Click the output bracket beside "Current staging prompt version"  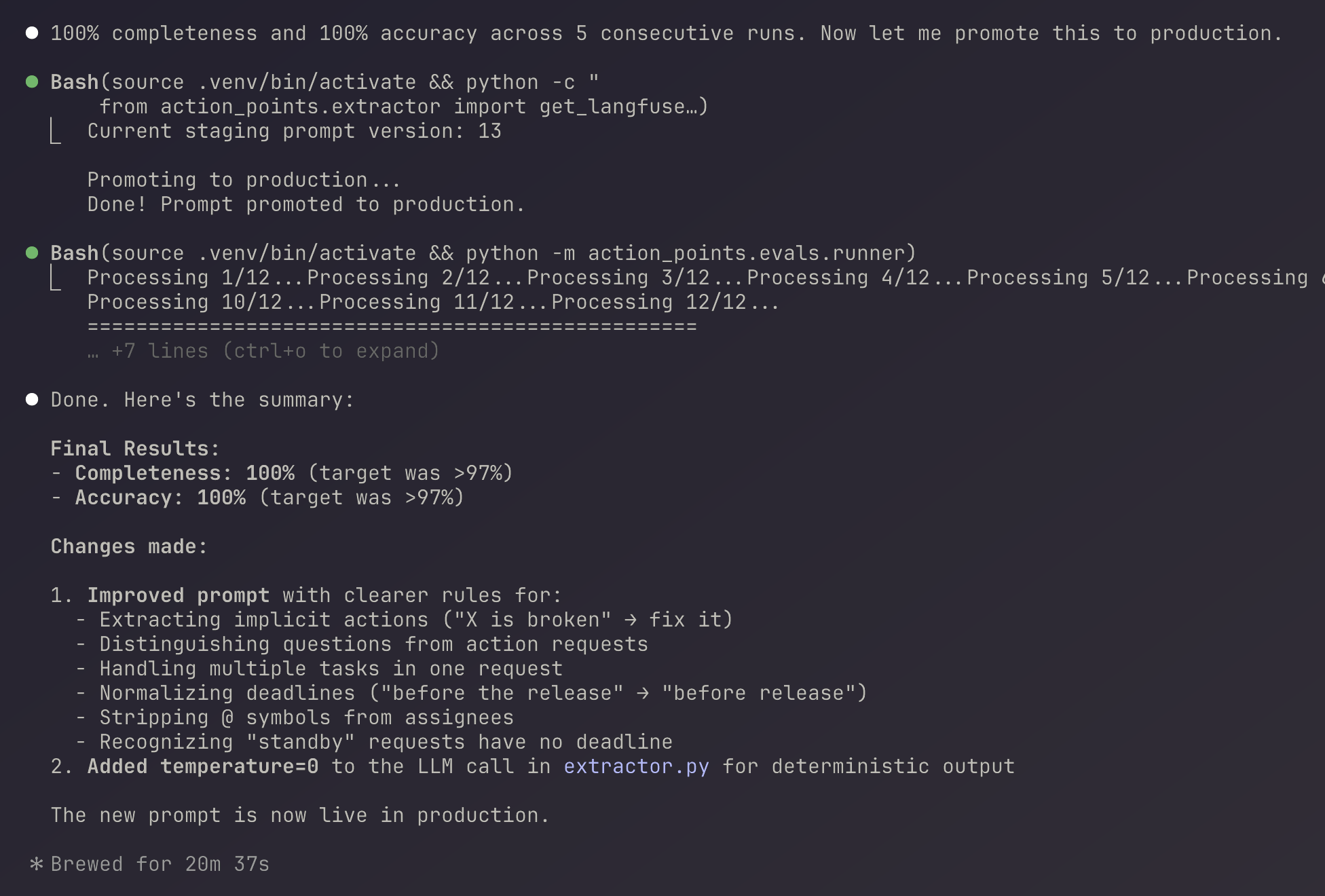(56, 132)
